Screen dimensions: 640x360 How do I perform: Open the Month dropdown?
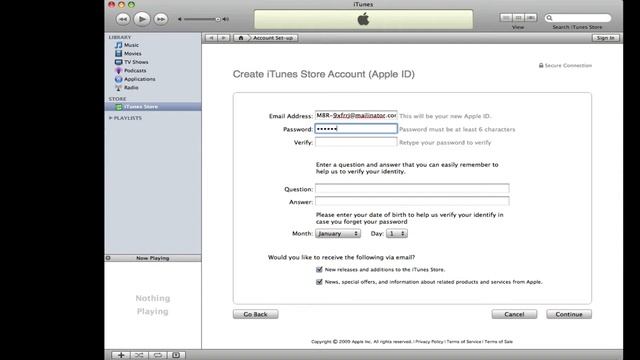click(x=338, y=233)
